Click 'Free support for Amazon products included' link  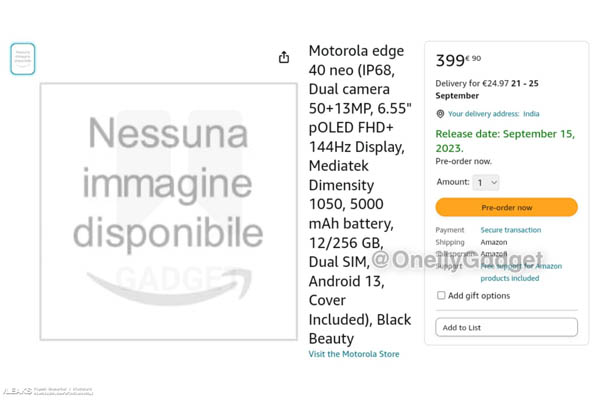(521, 272)
